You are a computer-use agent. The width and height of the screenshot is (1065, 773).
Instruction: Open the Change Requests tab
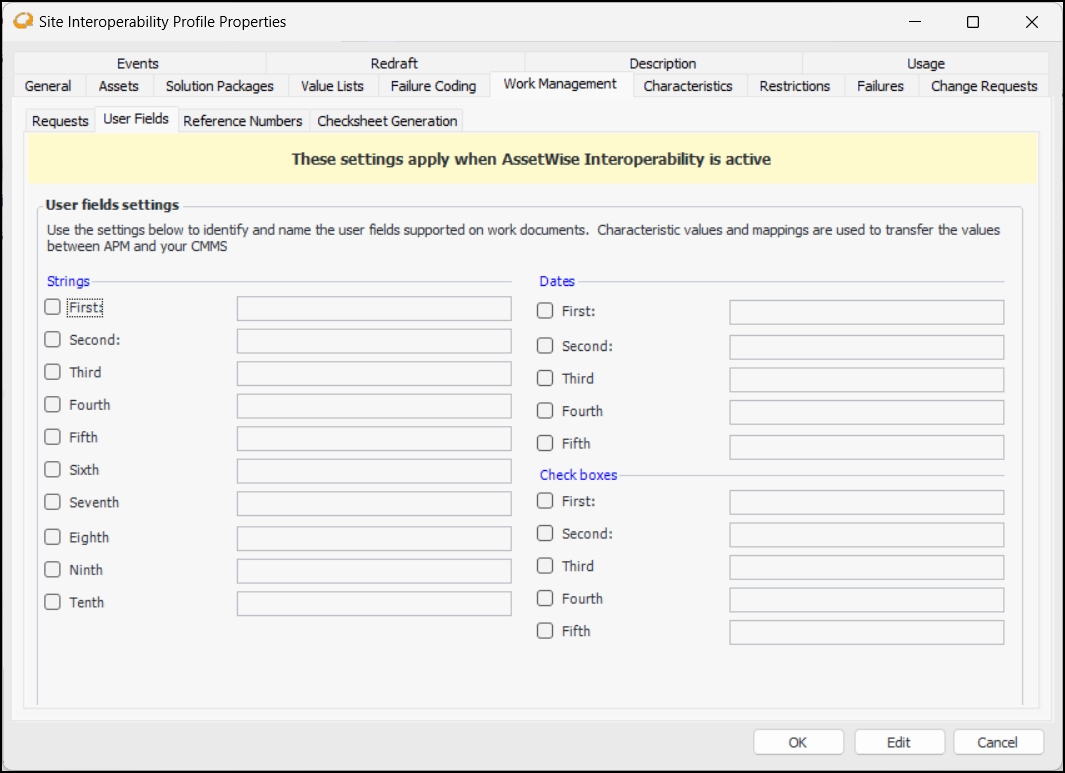click(x=984, y=86)
